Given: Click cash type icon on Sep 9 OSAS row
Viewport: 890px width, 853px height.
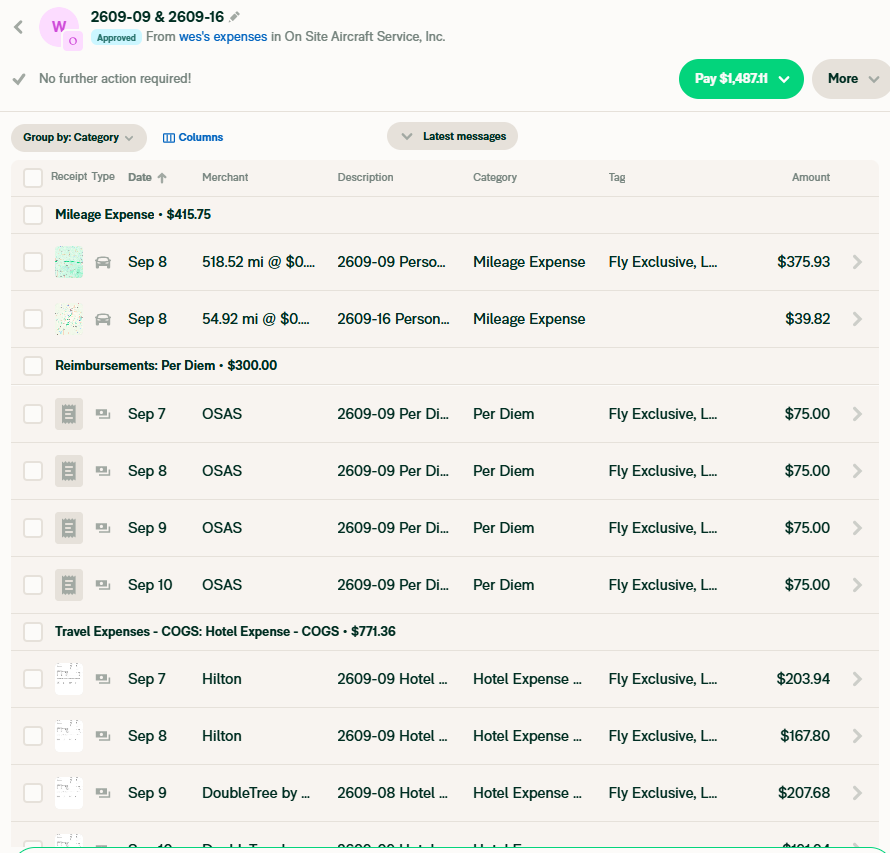Looking at the screenshot, I should [103, 528].
